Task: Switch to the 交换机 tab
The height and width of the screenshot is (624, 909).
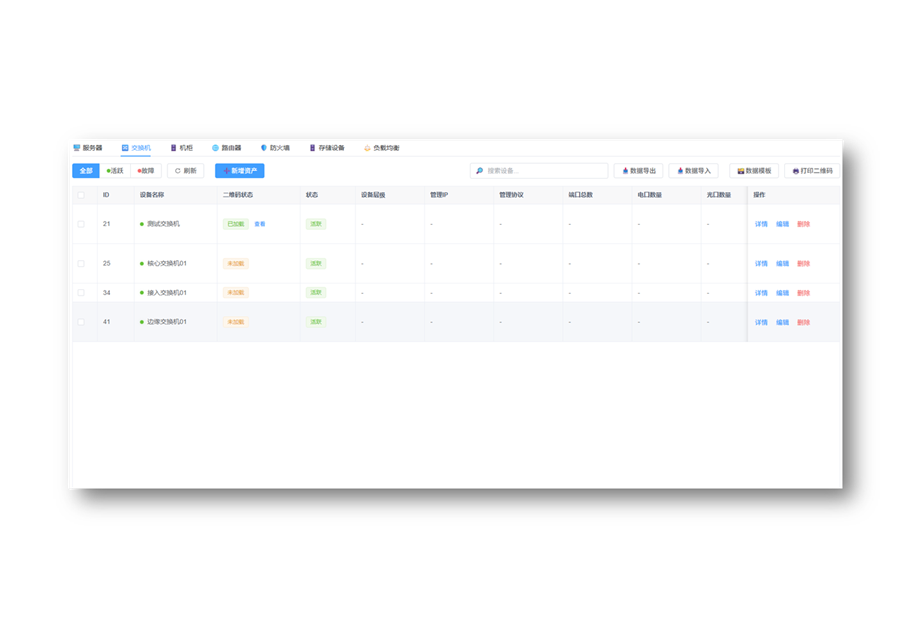Action: click(136, 148)
